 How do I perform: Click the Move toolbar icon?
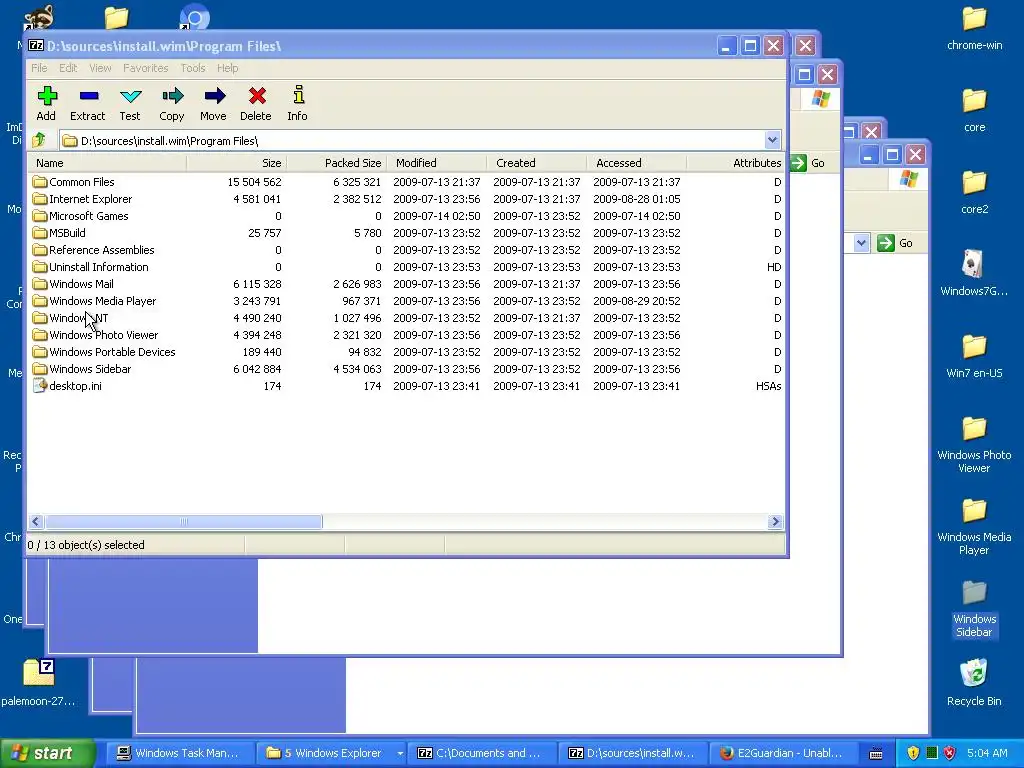pos(214,97)
